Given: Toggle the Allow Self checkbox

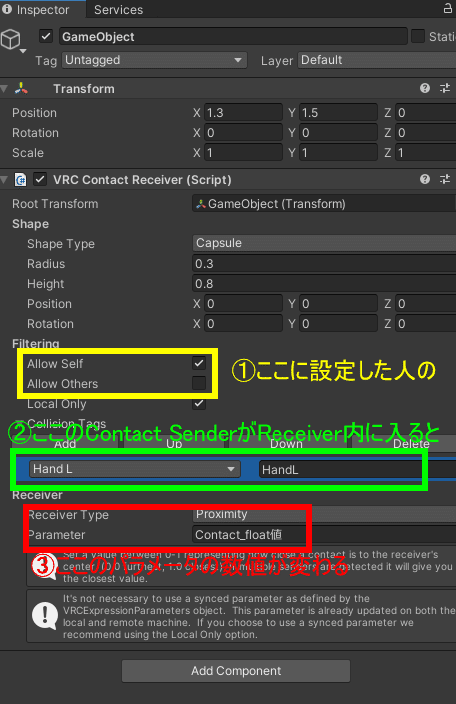Looking at the screenshot, I should tap(199, 363).
